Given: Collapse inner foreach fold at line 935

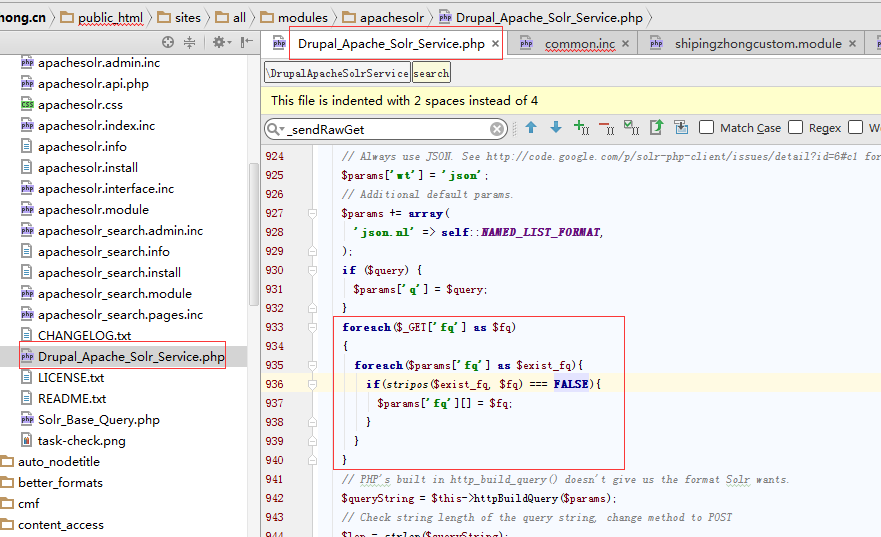Looking at the screenshot, I should click(312, 365).
